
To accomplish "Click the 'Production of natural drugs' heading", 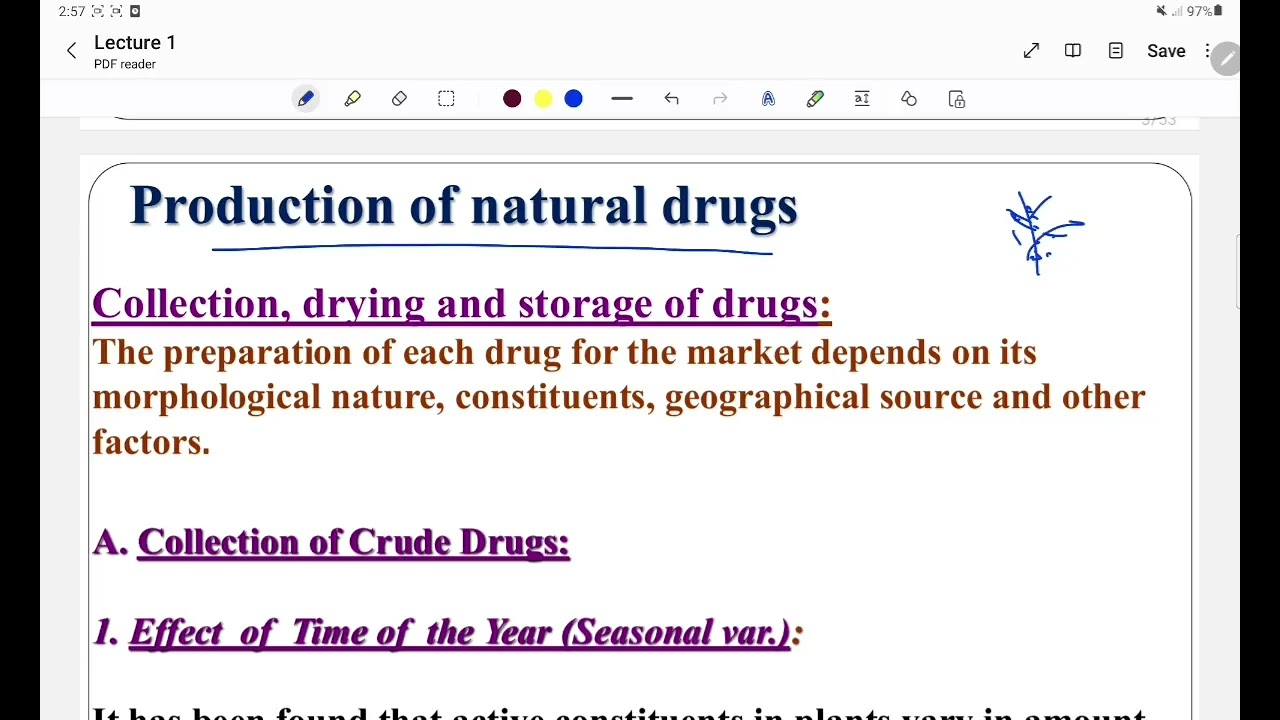I will (x=464, y=207).
